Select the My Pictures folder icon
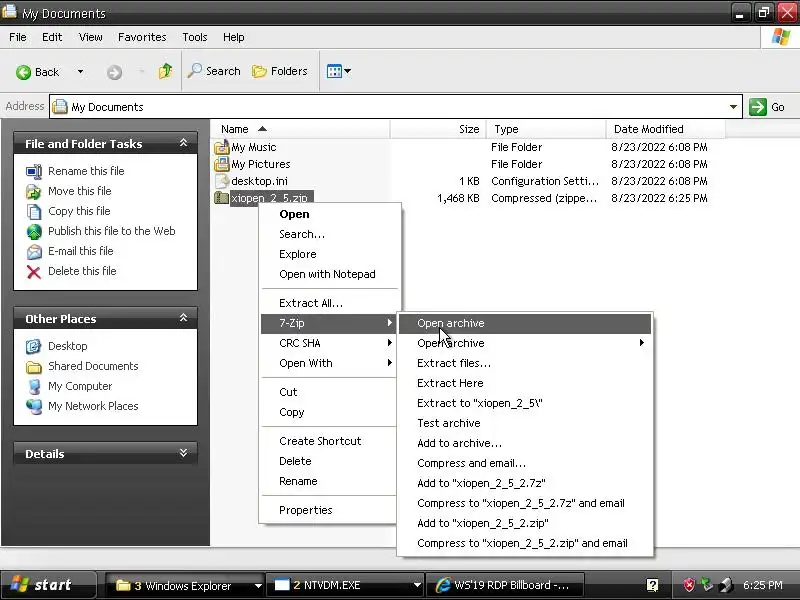Image resolution: width=800 pixels, height=600 pixels. [x=221, y=164]
